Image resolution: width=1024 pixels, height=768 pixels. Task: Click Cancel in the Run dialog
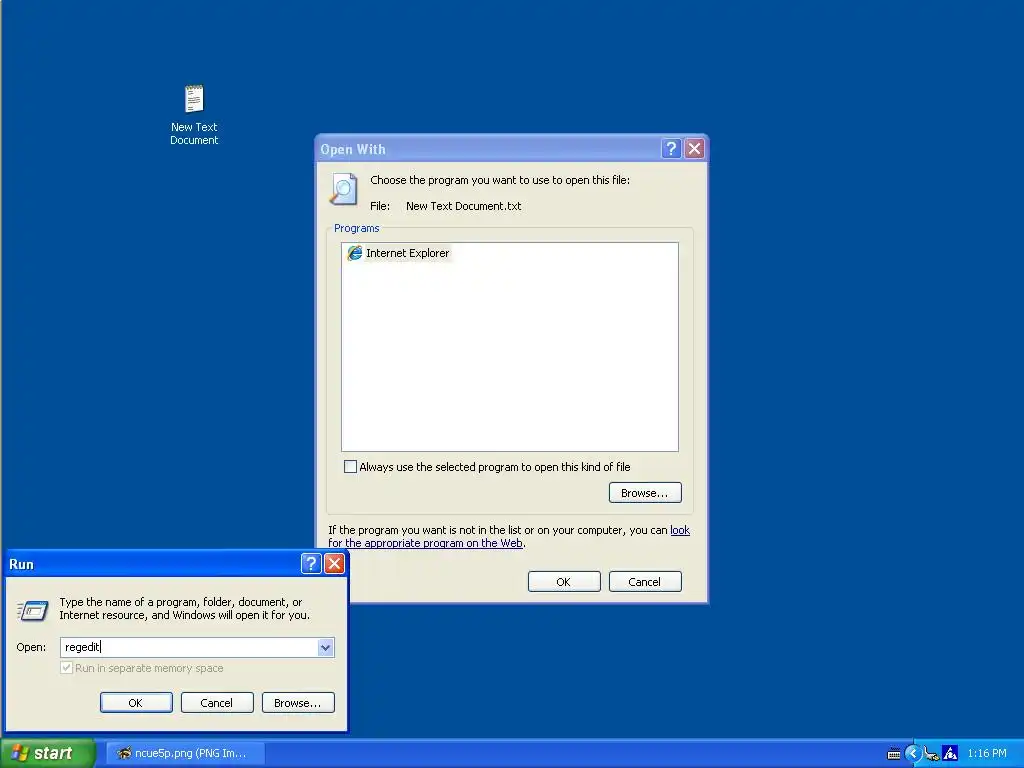[217, 703]
